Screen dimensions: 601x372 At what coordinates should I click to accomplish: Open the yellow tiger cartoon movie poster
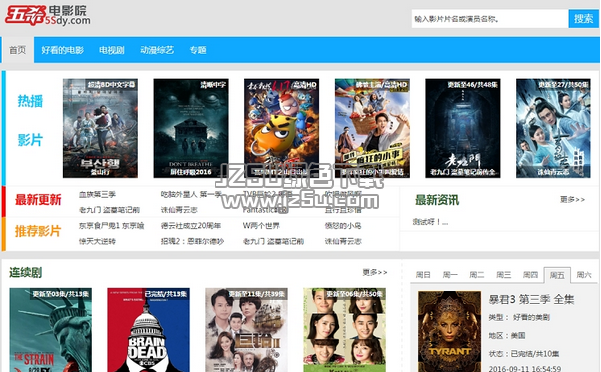tap(281, 128)
